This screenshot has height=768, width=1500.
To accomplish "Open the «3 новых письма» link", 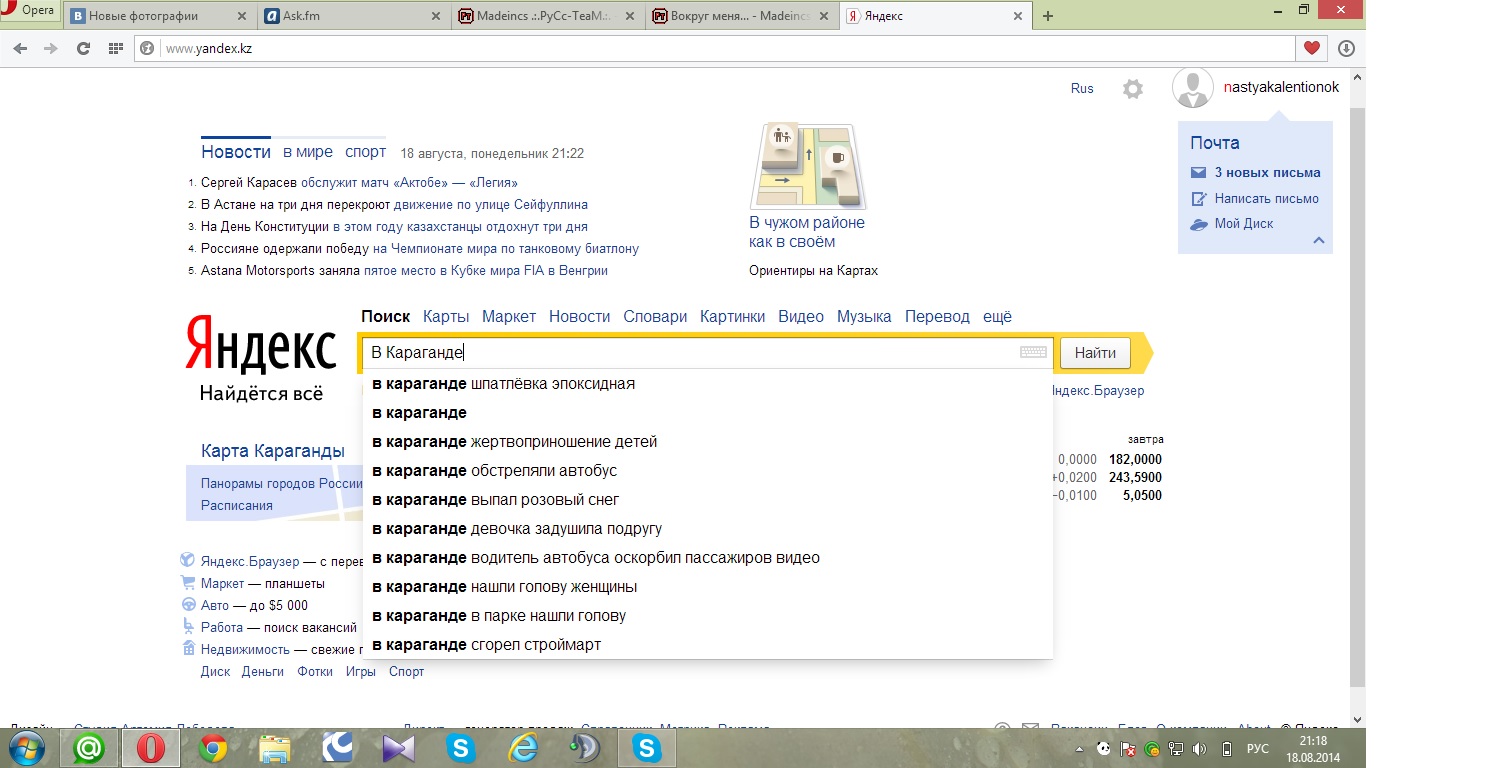I will tap(1267, 172).
